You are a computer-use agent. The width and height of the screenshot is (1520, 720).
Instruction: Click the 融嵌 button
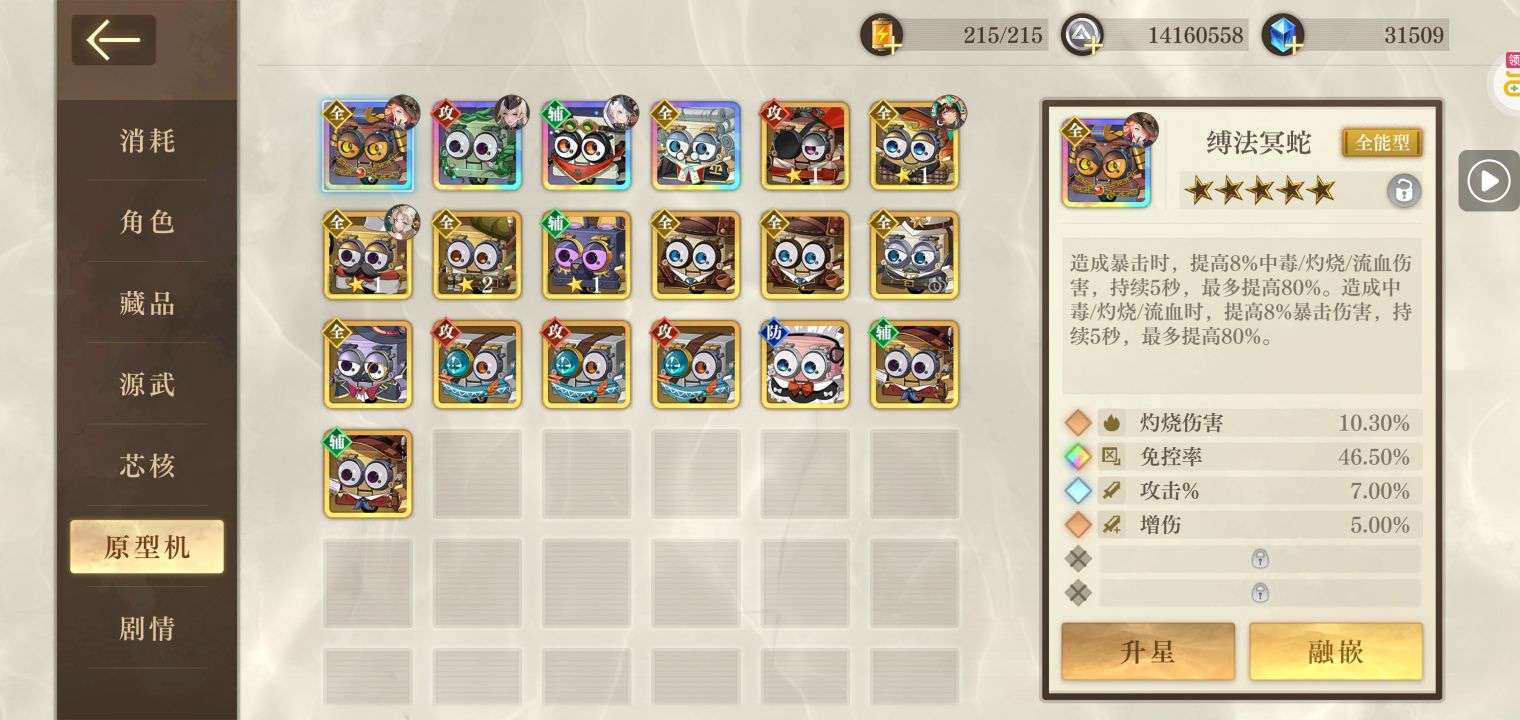coord(1336,652)
